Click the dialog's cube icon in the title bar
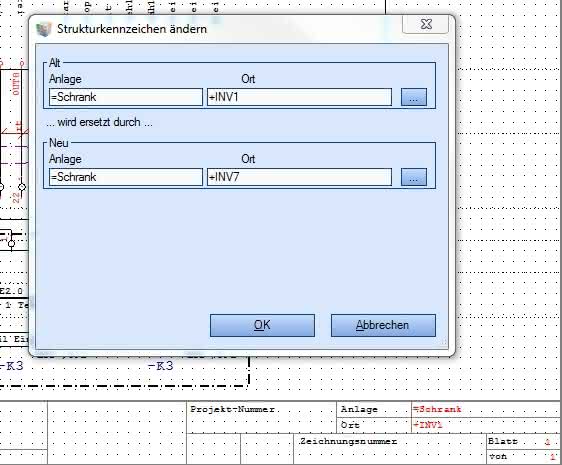This screenshot has height=465, width=562. click(44, 29)
